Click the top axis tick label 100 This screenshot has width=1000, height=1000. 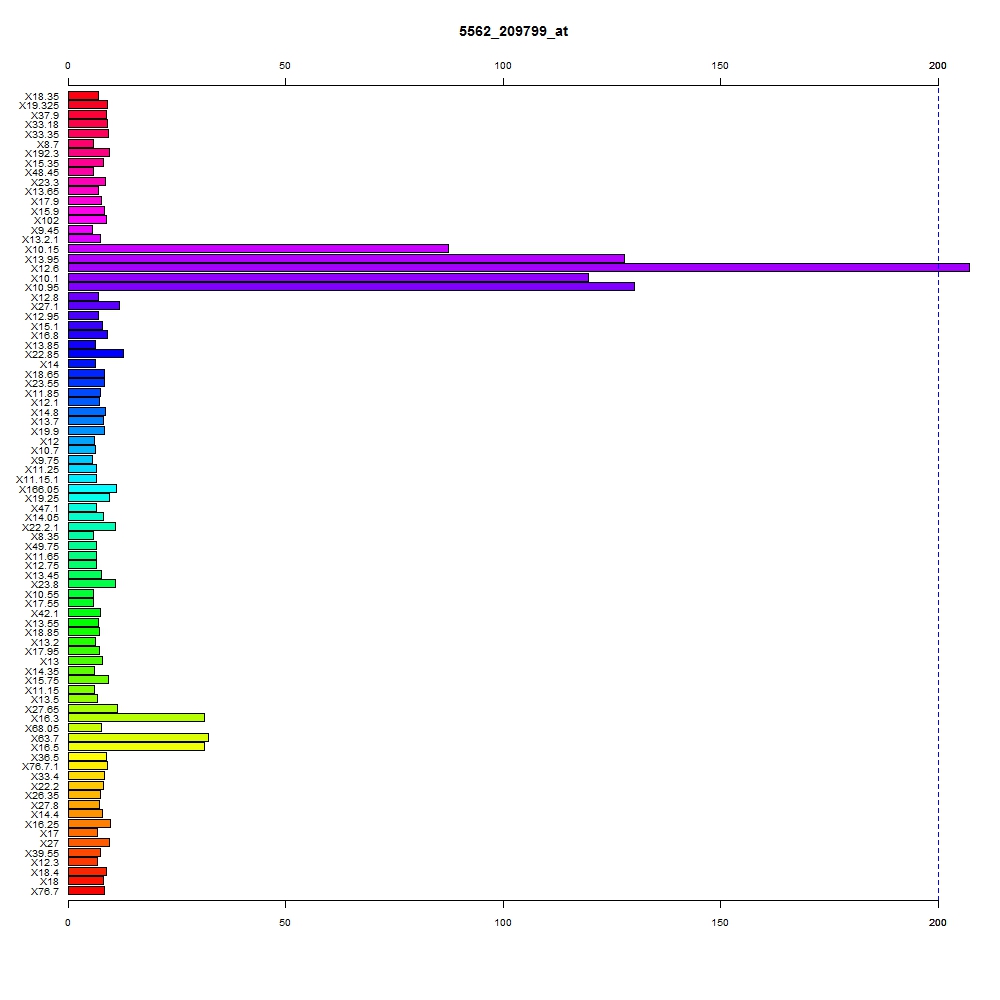tap(503, 66)
